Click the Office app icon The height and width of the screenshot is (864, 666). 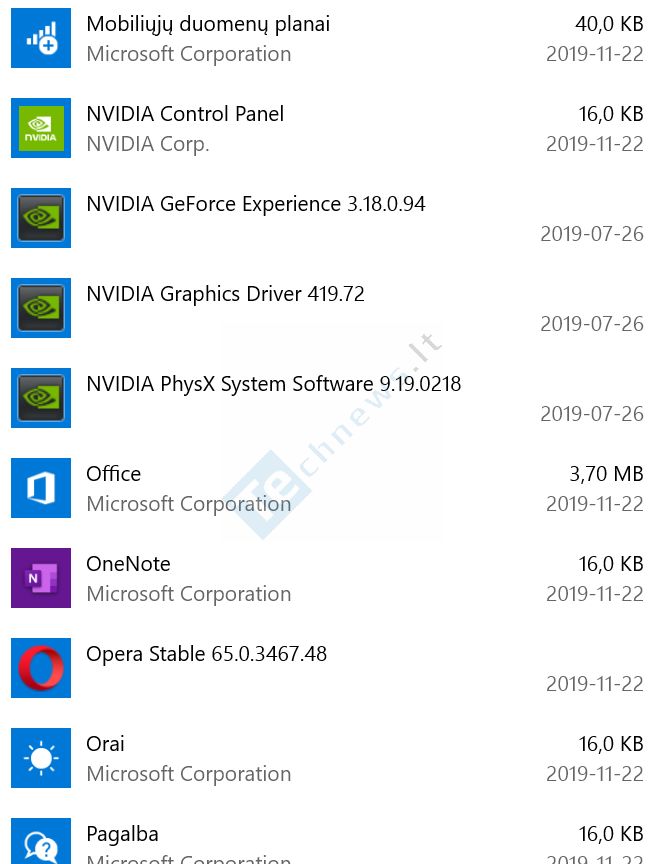pyautogui.click(x=41, y=488)
